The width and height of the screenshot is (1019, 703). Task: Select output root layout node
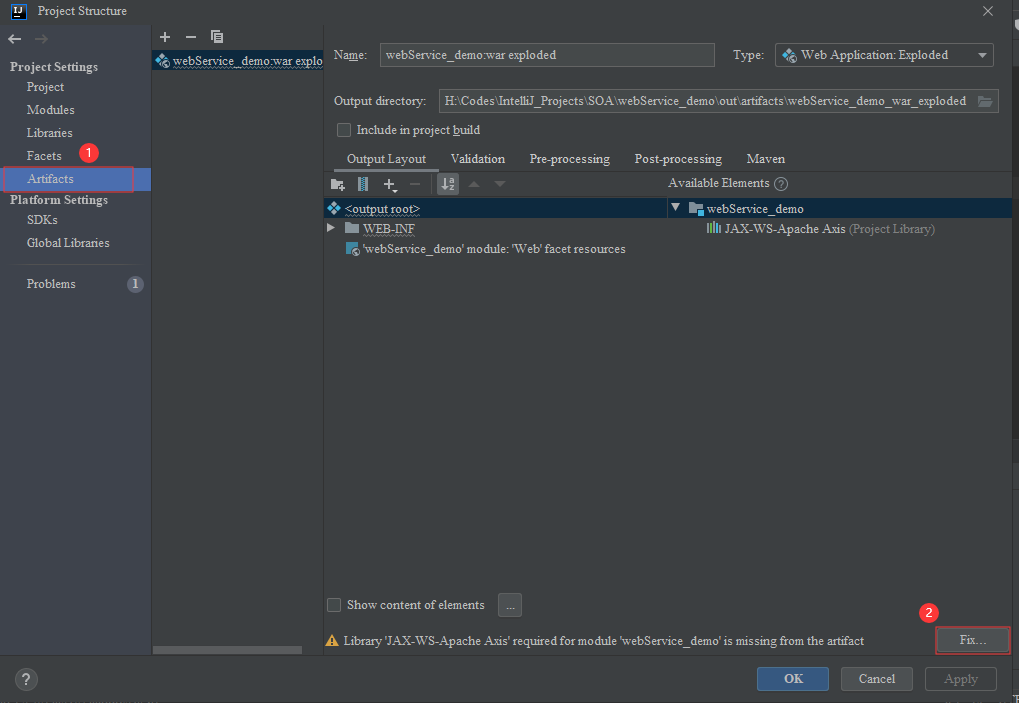[x=495, y=209]
